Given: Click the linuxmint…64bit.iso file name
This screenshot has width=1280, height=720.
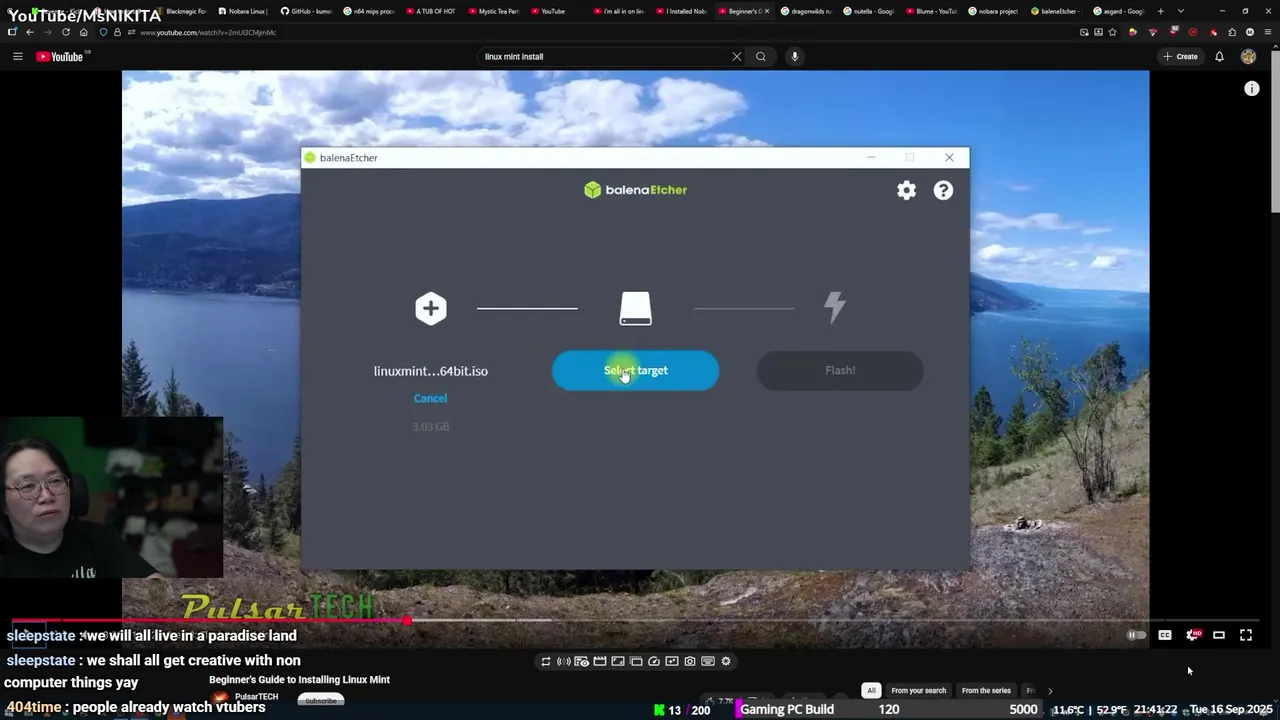Looking at the screenshot, I should tap(431, 371).
